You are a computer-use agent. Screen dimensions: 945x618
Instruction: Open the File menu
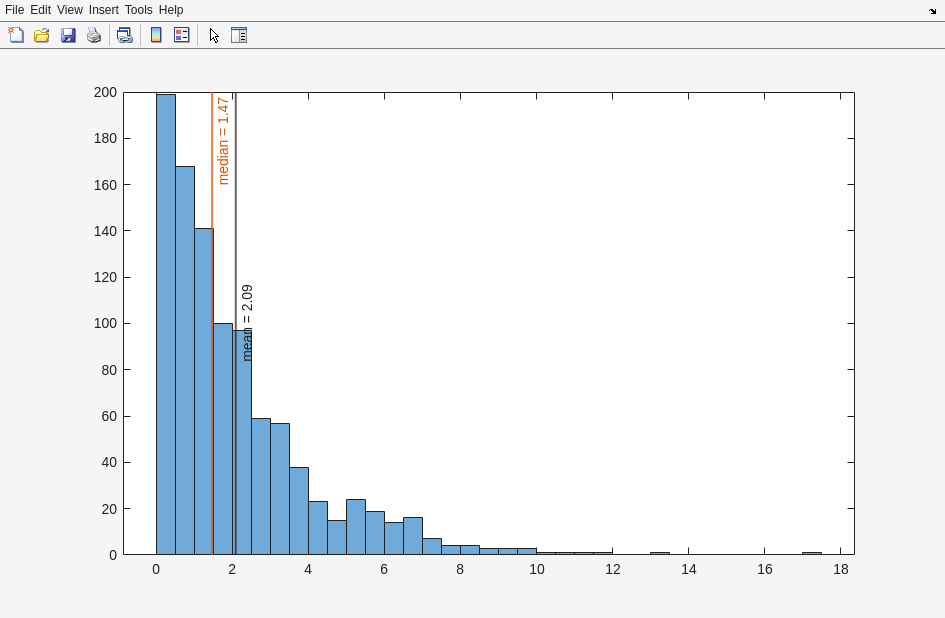tap(14, 10)
